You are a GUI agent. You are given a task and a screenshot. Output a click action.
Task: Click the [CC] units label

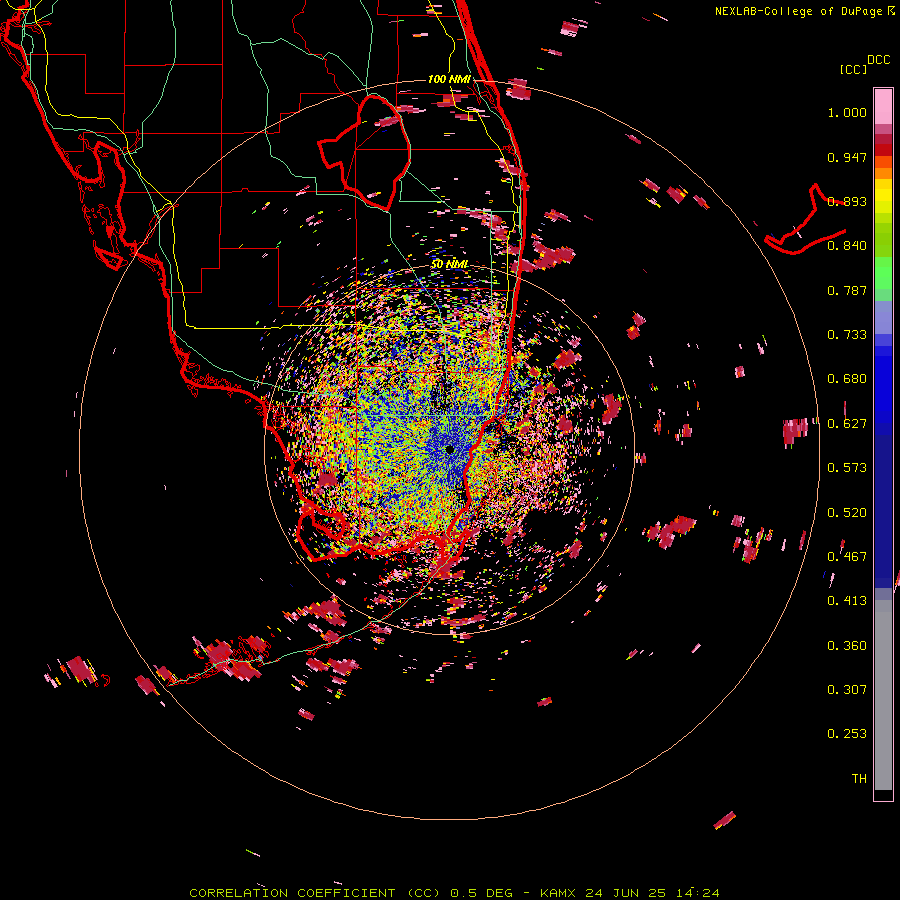point(853,69)
